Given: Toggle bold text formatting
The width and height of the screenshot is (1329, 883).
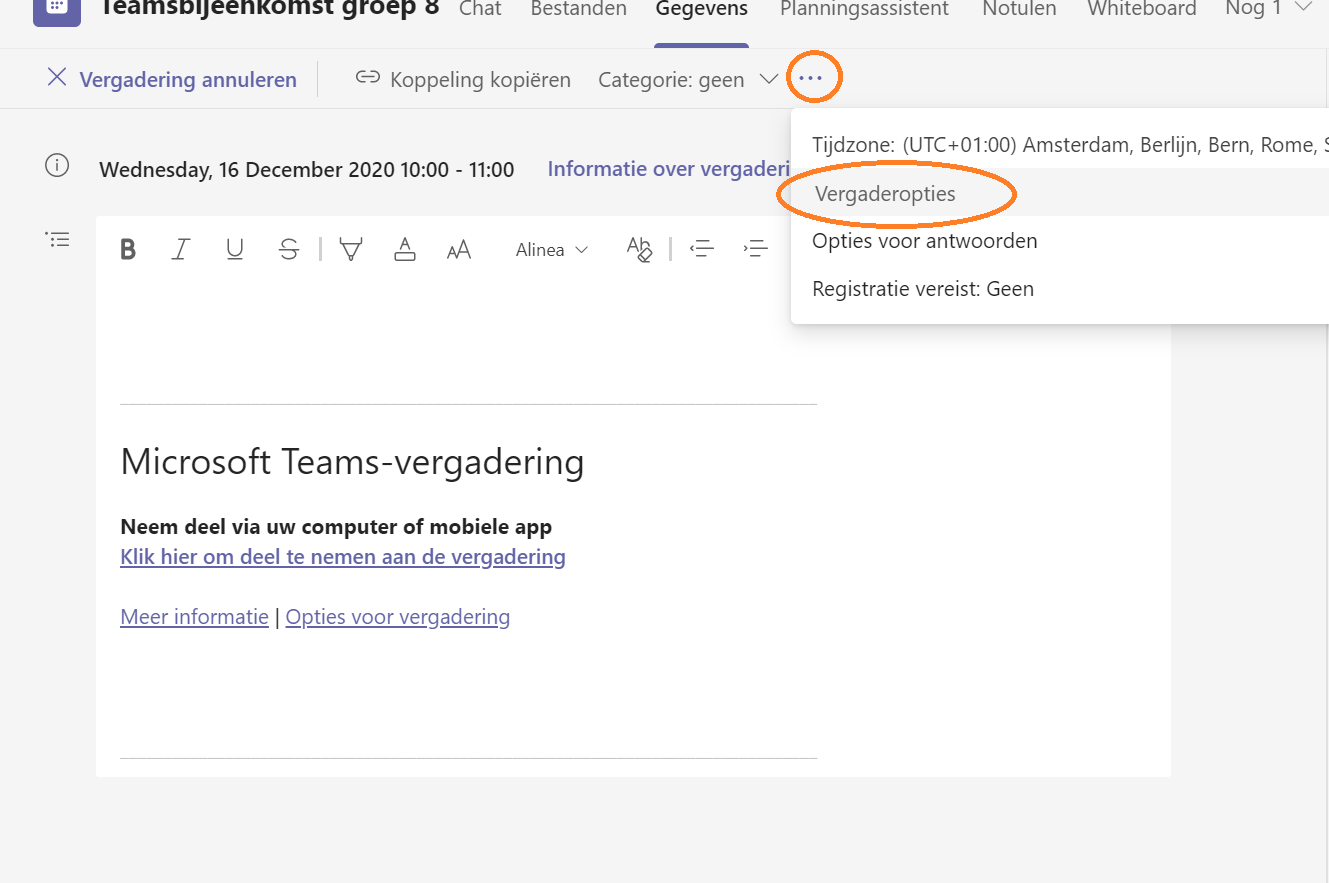Looking at the screenshot, I should (x=128, y=250).
